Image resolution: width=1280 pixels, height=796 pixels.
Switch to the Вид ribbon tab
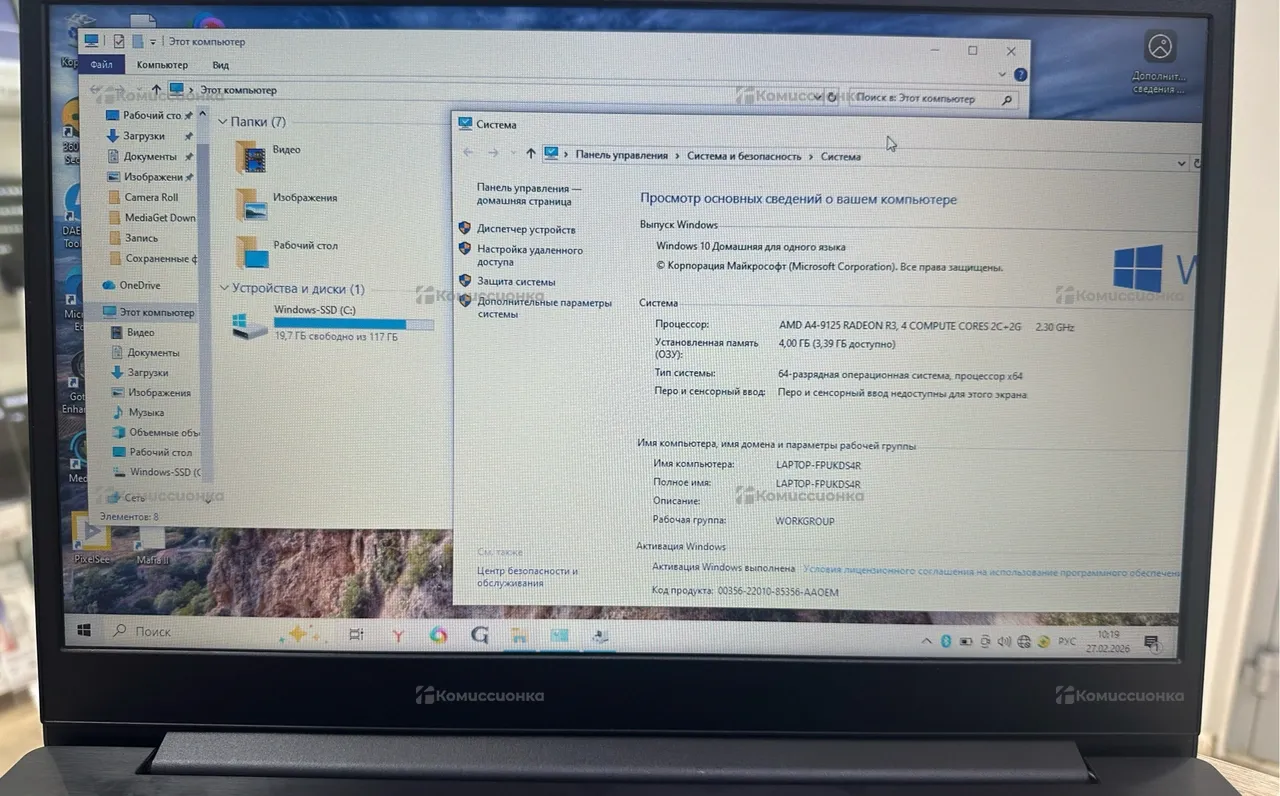[x=221, y=65]
